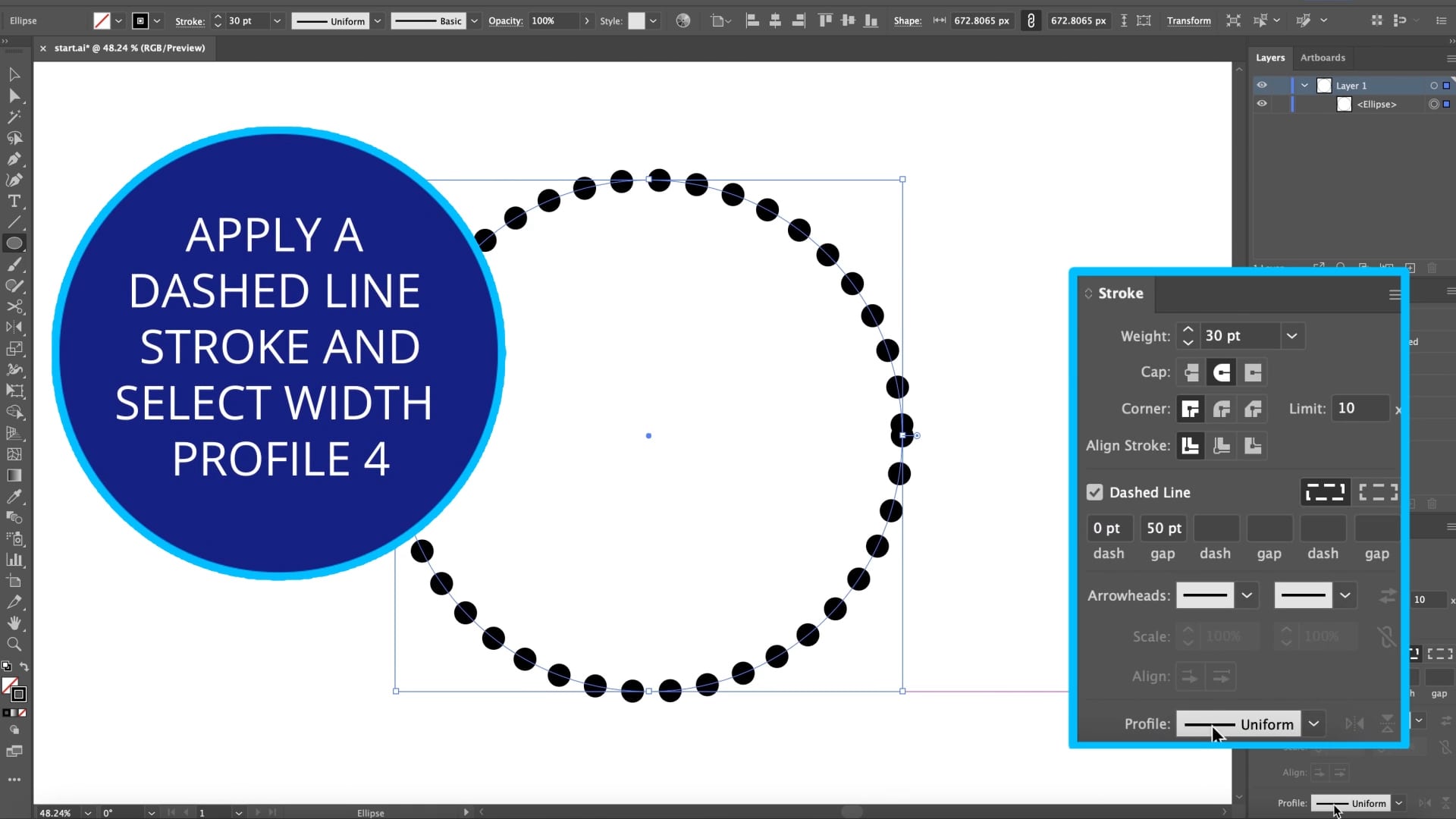The width and height of the screenshot is (1456, 819).
Task: Hide Layer 1 with eye icon
Action: pyautogui.click(x=1262, y=85)
